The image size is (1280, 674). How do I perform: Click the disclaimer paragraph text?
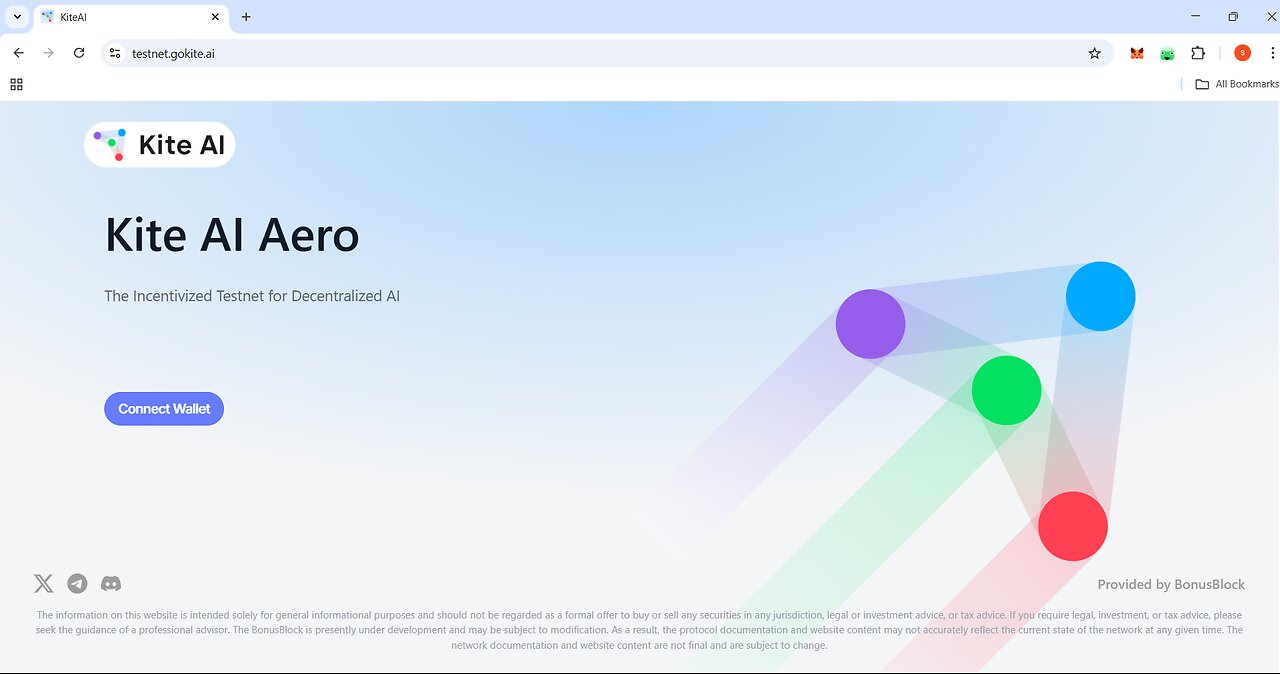tap(640, 630)
